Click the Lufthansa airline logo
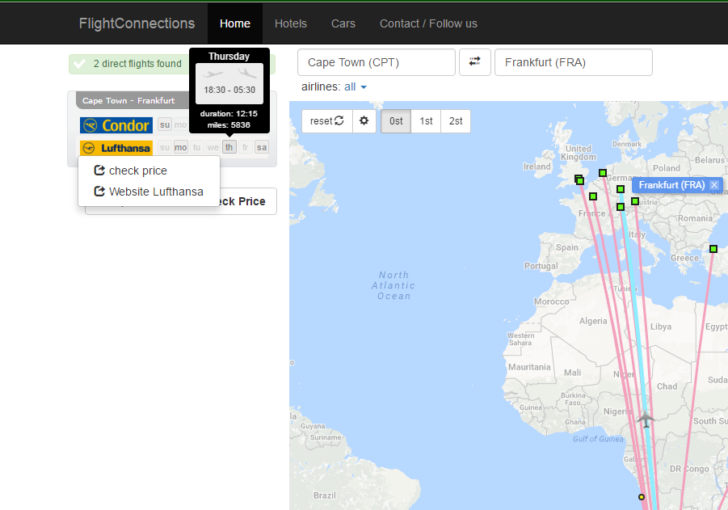 coord(116,148)
